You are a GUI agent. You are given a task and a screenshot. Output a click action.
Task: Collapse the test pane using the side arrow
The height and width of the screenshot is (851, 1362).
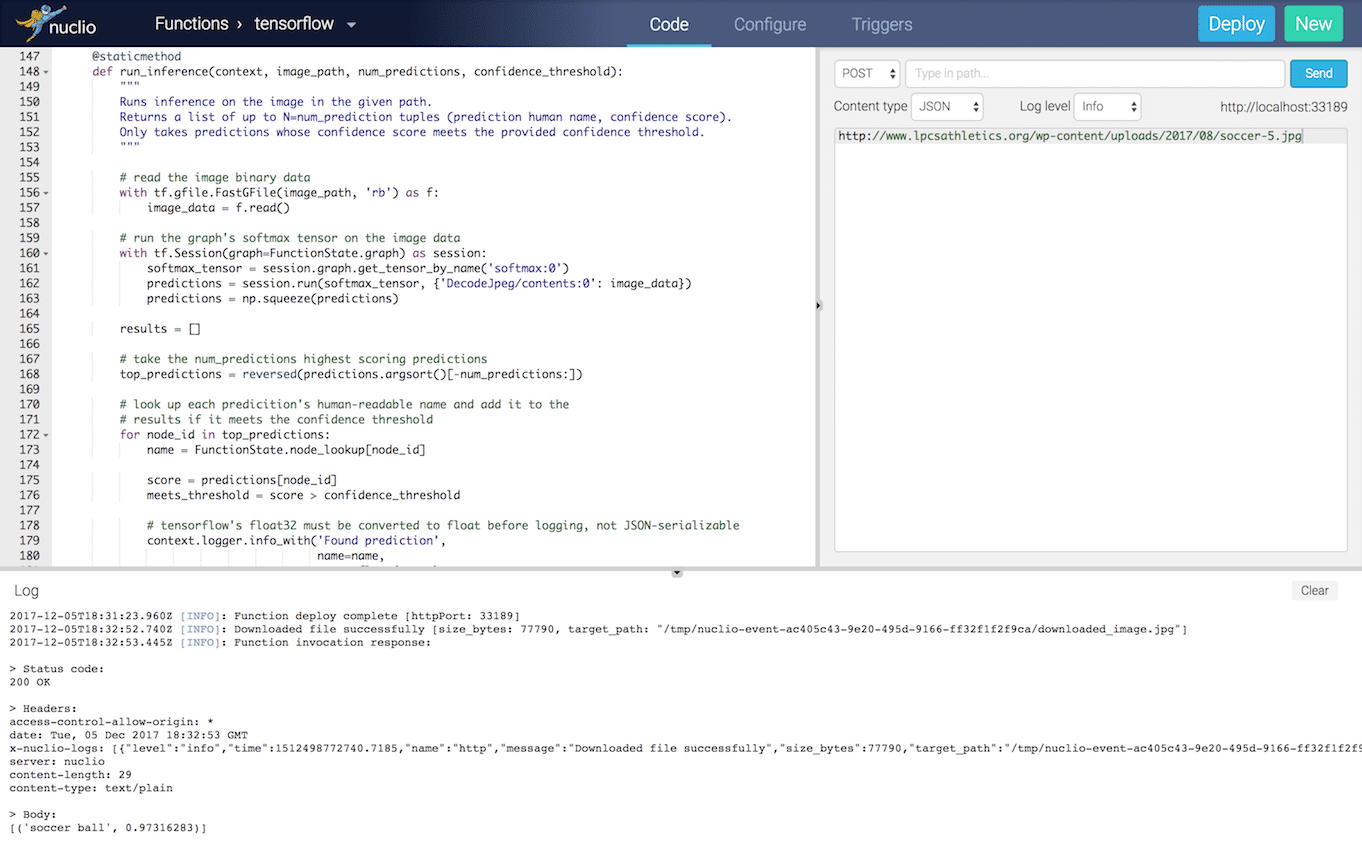tap(818, 305)
